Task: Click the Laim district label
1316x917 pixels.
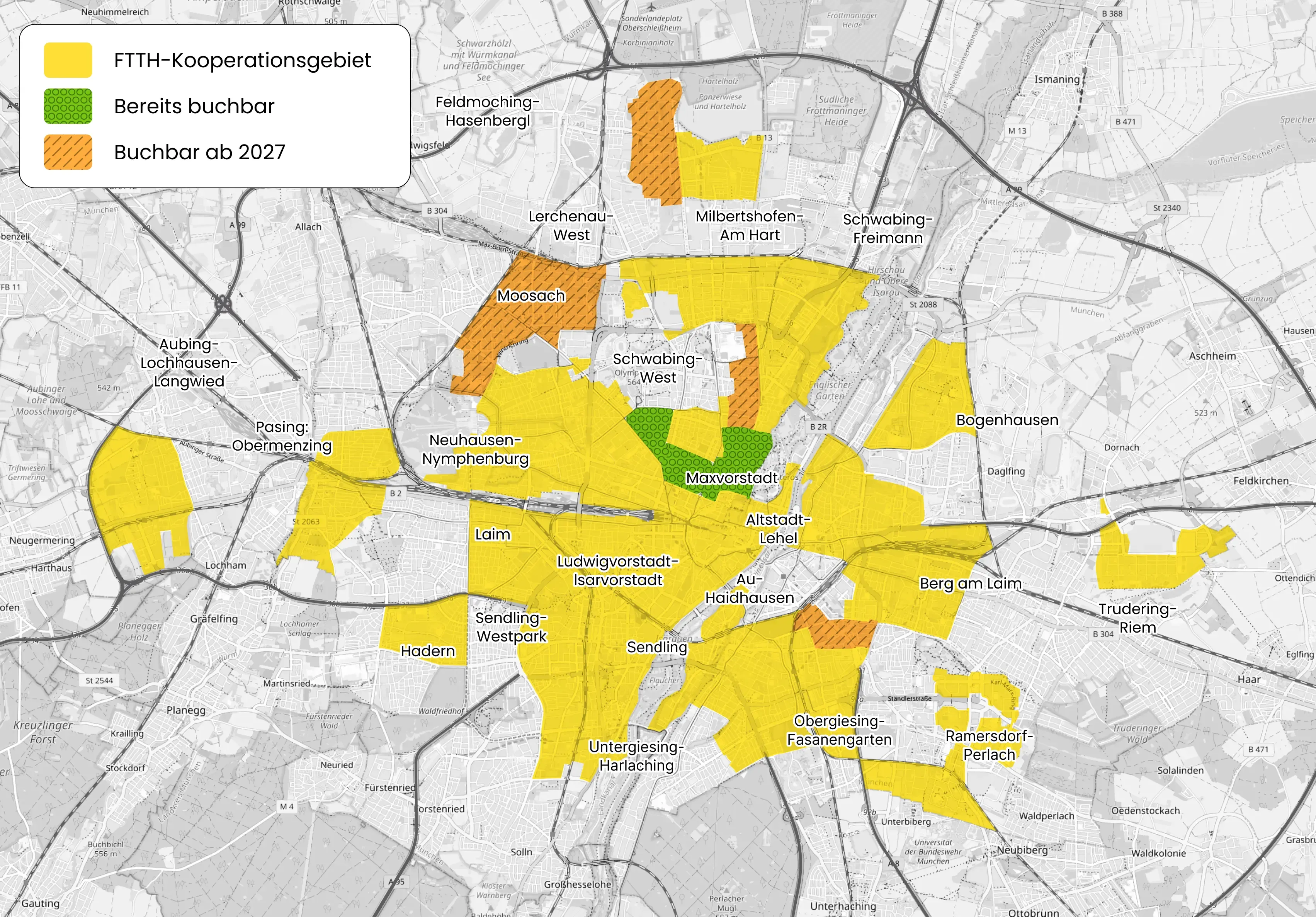Action: tap(492, 535)
